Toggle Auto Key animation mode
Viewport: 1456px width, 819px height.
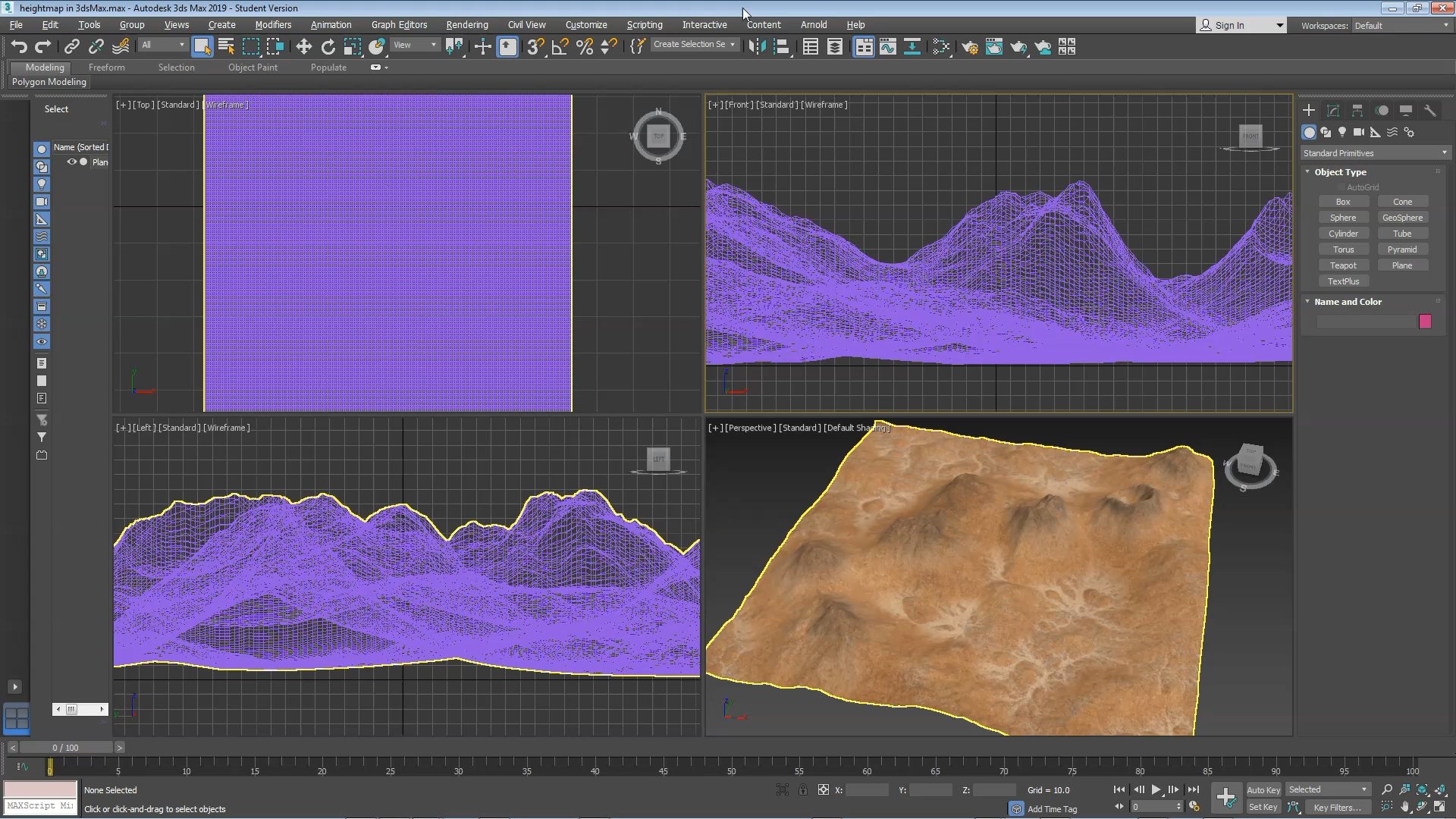1263,790
